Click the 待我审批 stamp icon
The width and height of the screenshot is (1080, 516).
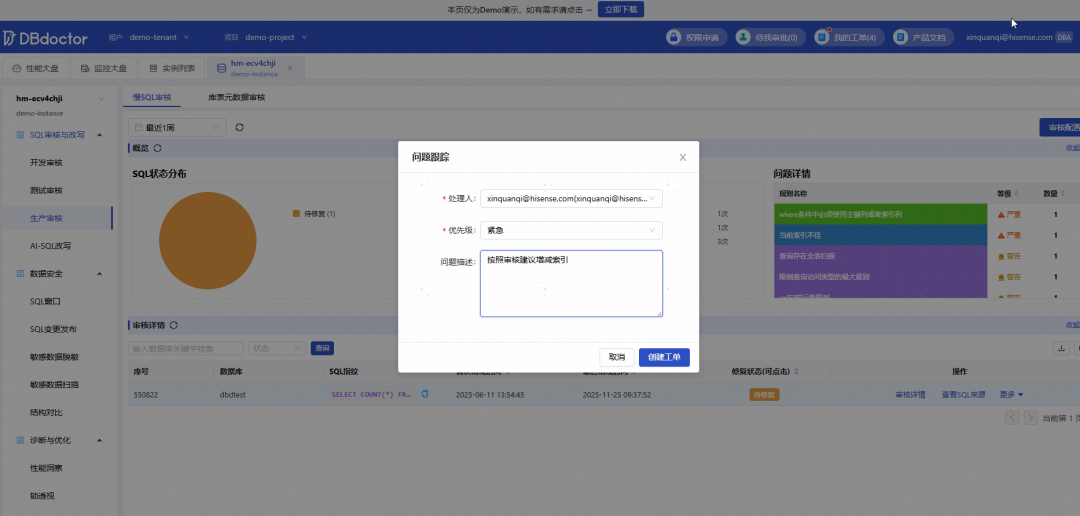(x=743, y=37)
